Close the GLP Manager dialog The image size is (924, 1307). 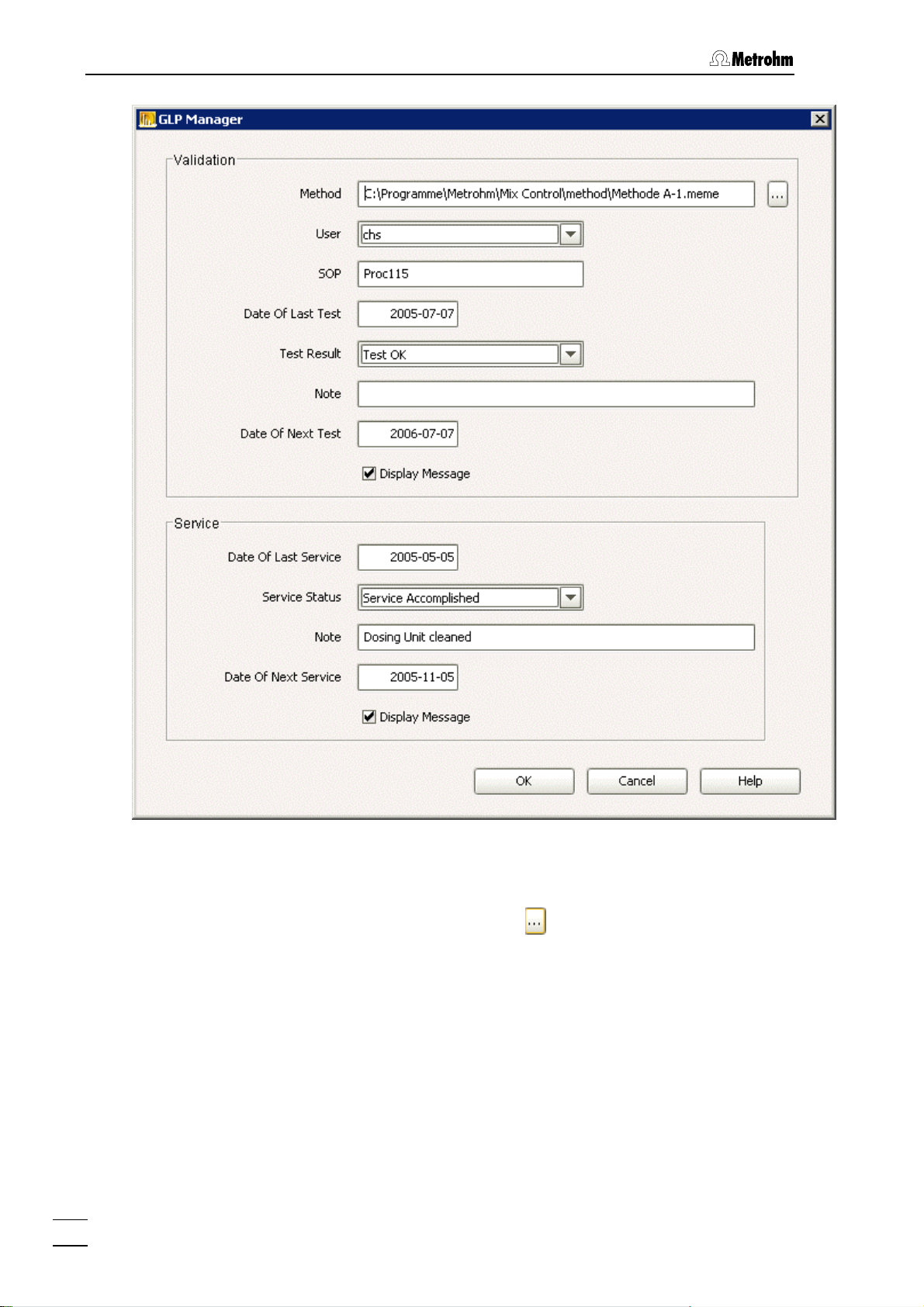point(819,119)
